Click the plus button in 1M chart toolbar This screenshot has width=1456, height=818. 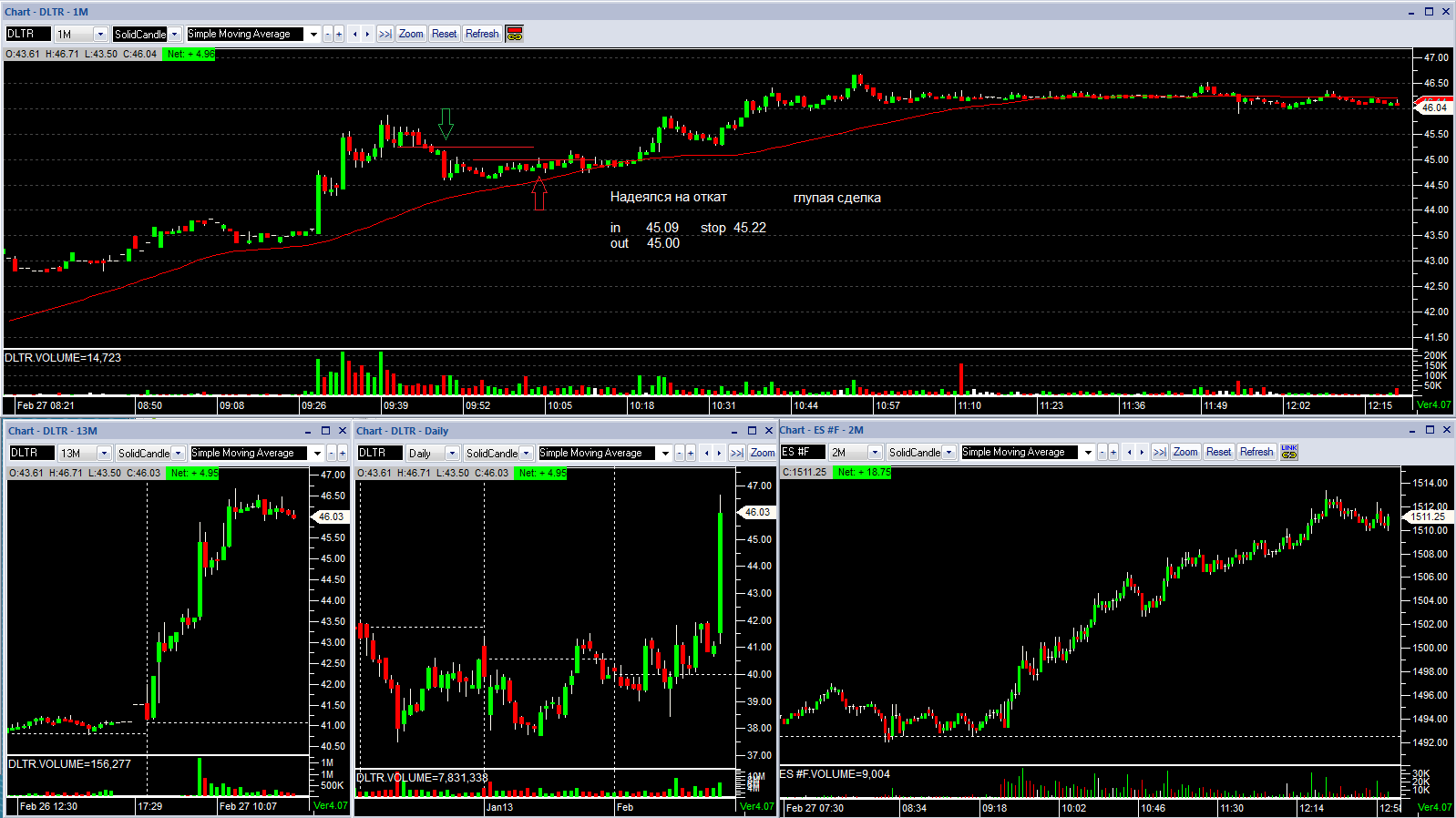(339, 34)
